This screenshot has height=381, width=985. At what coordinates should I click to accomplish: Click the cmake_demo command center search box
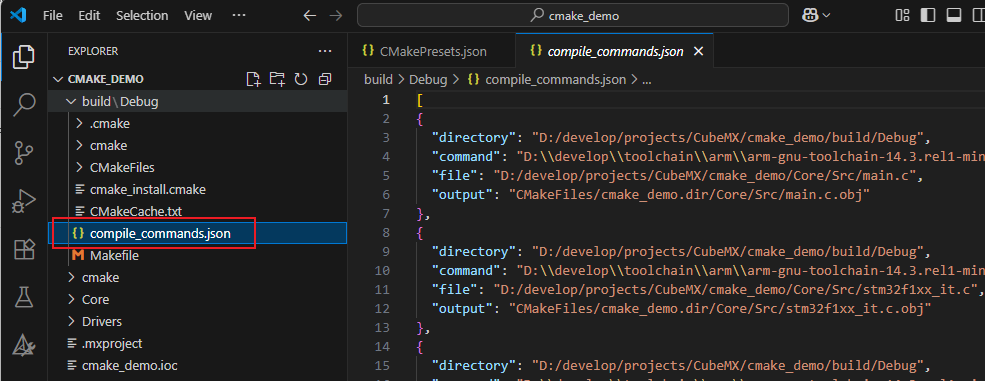(572, 16)
